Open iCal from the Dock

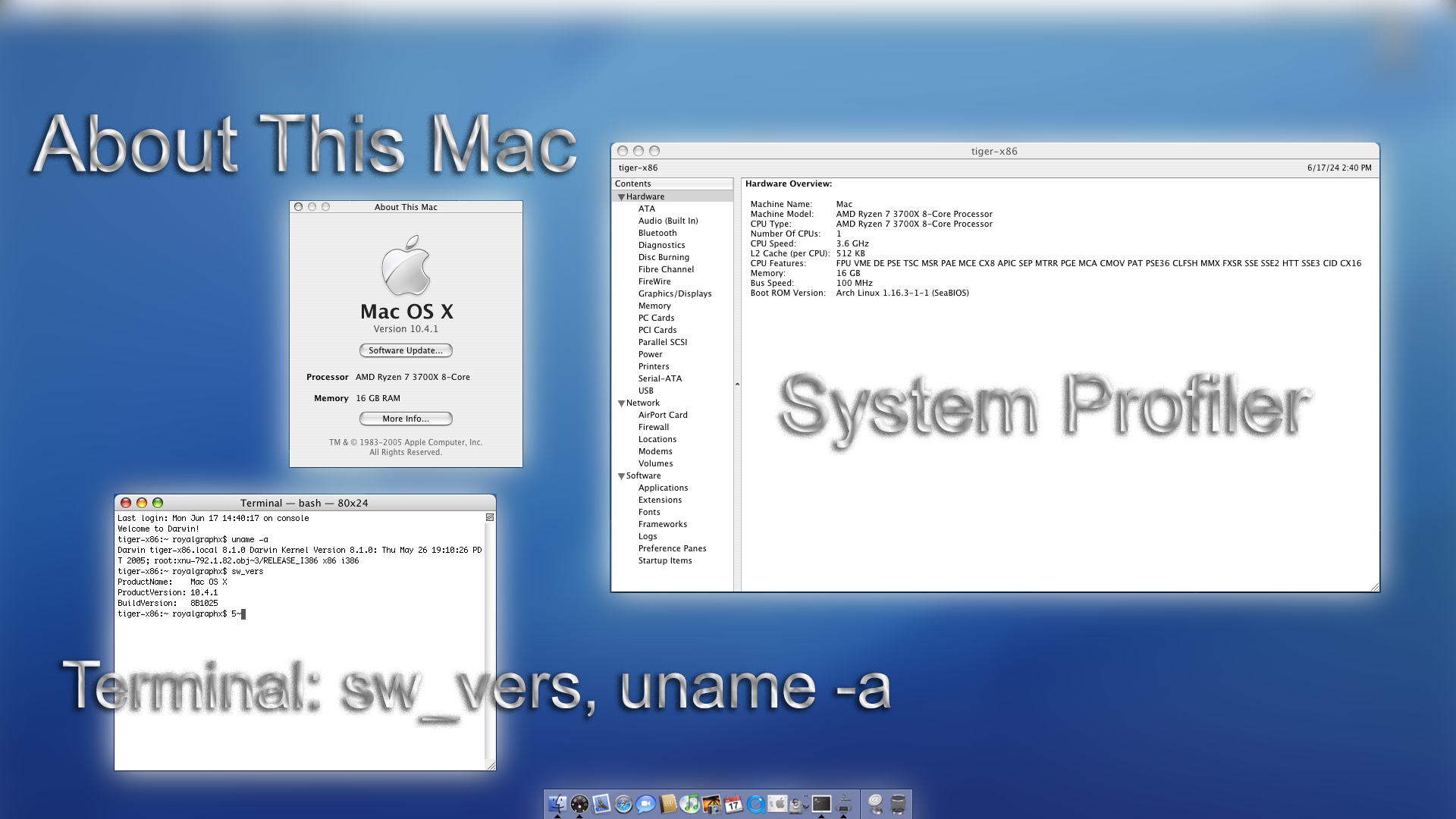pyautogui.click(x=733, y=804)
